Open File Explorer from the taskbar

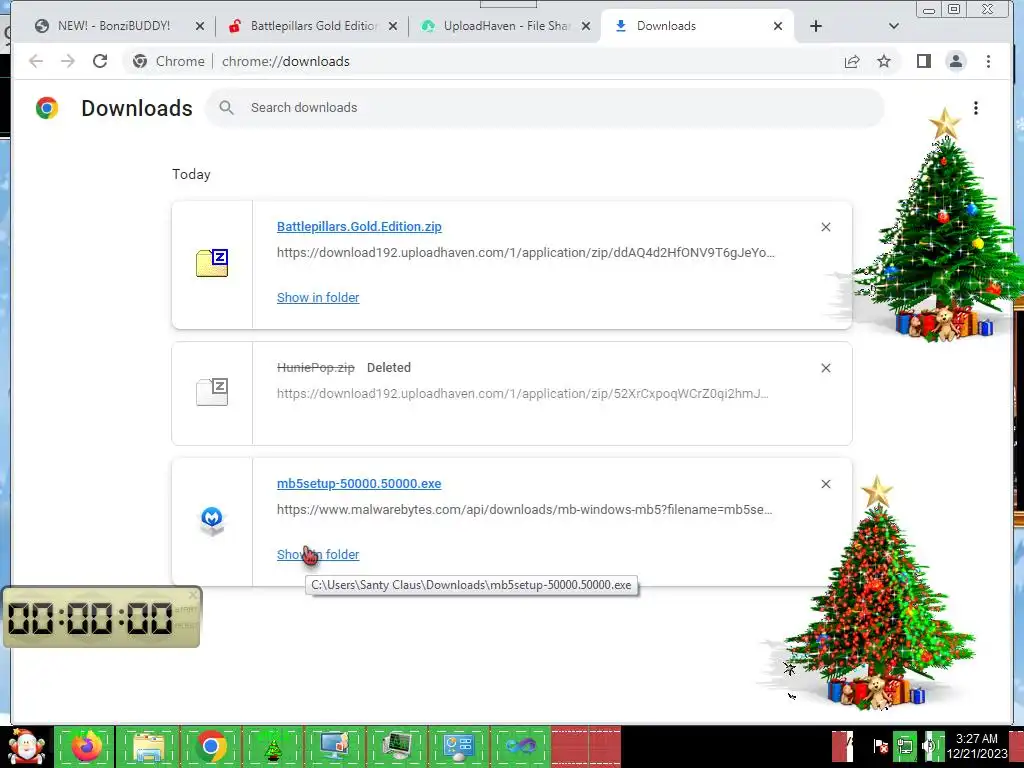pyautogui.click(x=148, y=746)
